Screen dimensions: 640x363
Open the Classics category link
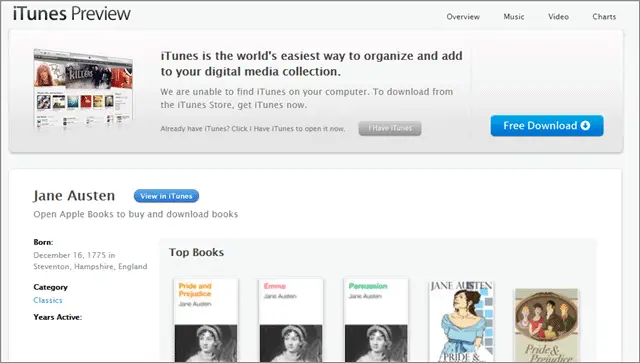[48, 300]
